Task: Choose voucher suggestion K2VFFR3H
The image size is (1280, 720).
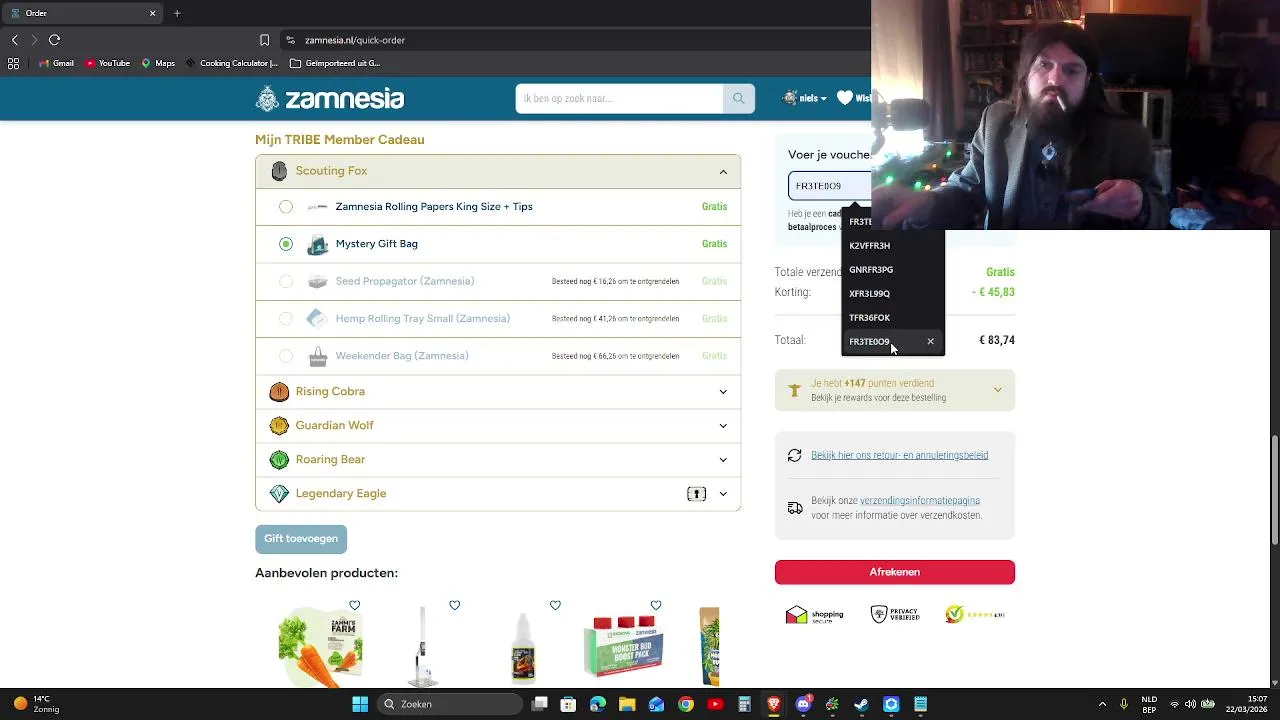Action: pos(893,246)
